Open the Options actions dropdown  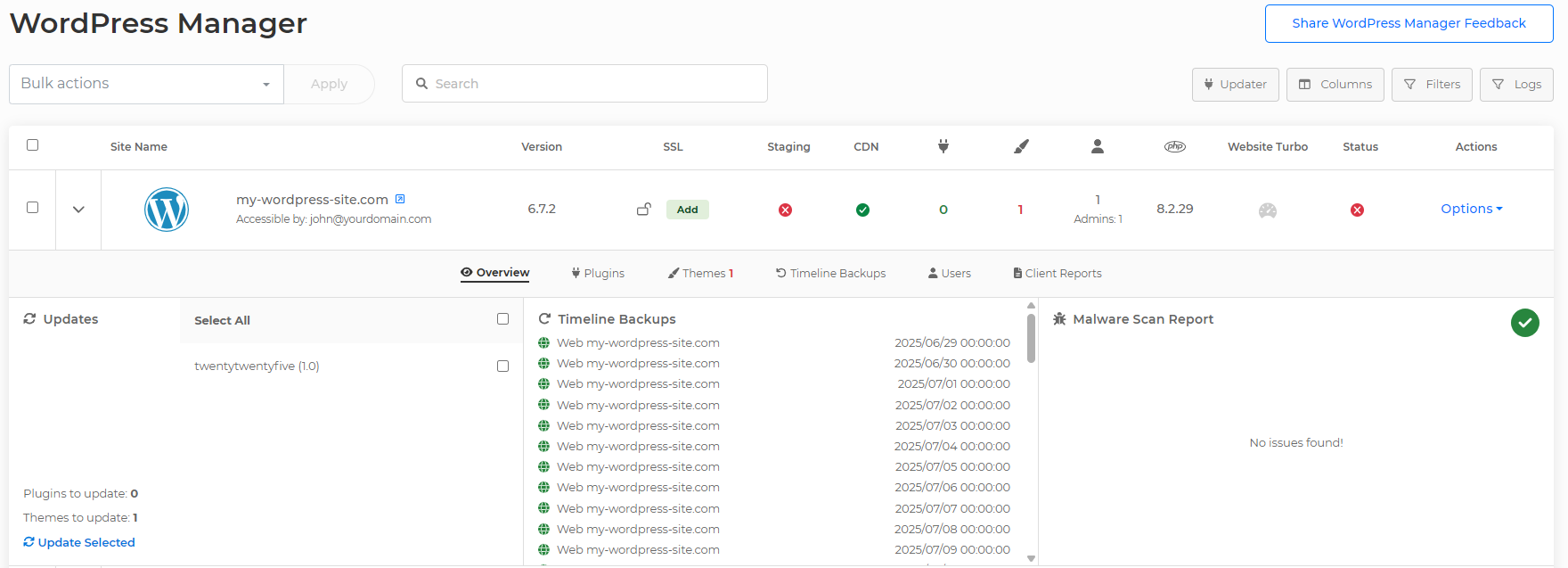click(x=1471, y=209)
